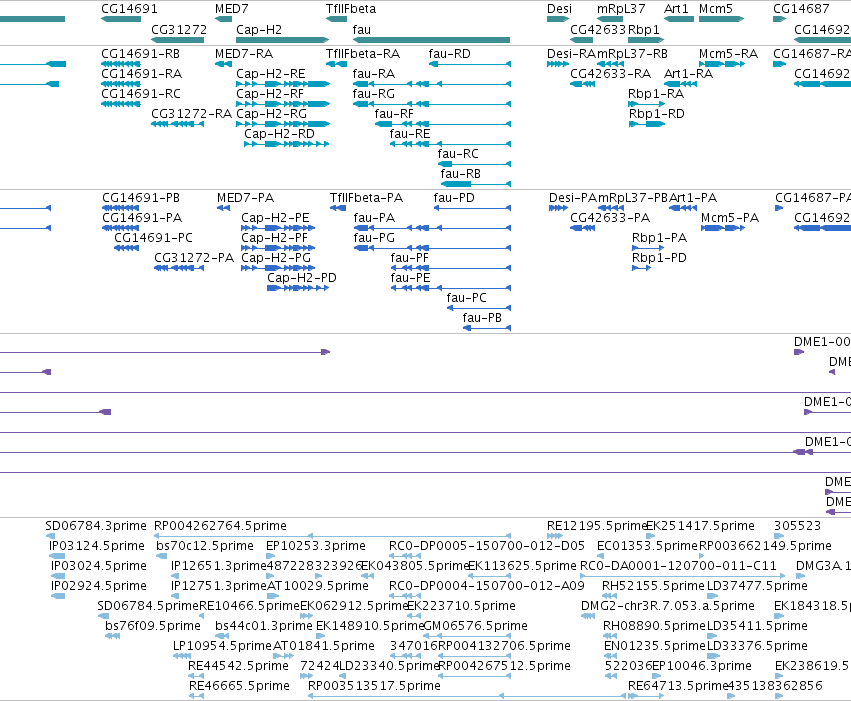Click the Cap-H2-PE protein label
This screenshot has height=701, width=851.
coord(275,218)
